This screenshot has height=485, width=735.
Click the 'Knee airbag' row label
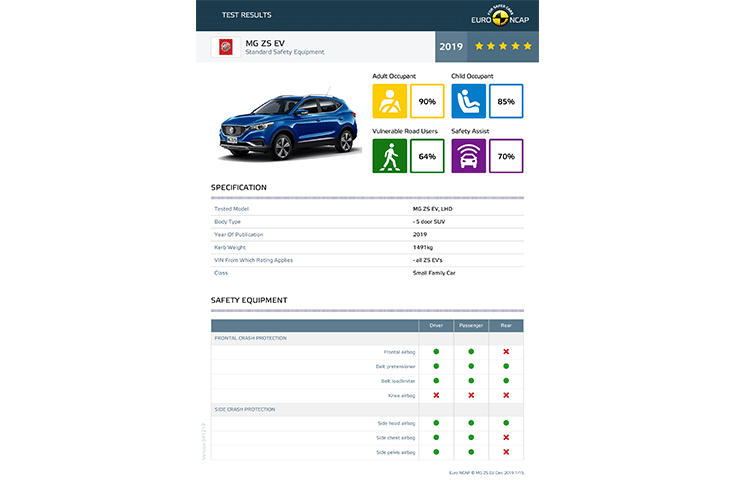coord(402,395)
